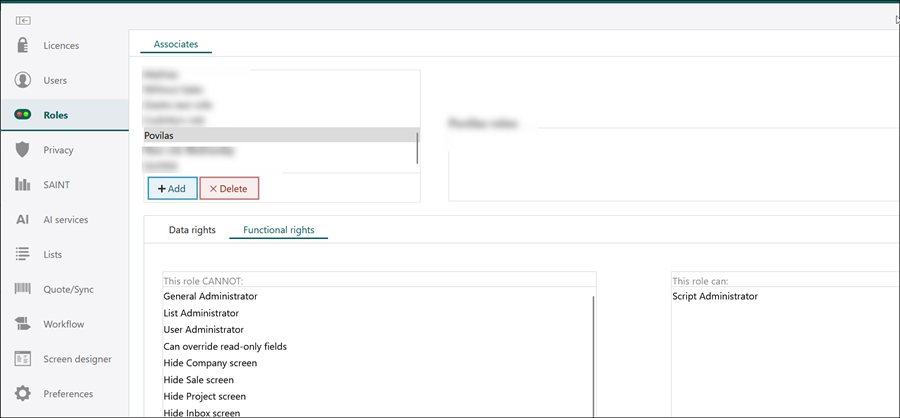Screen dimensions: 900x418
Task: Open Licences via its padlock icon
Action: click(x=22, y=45)
